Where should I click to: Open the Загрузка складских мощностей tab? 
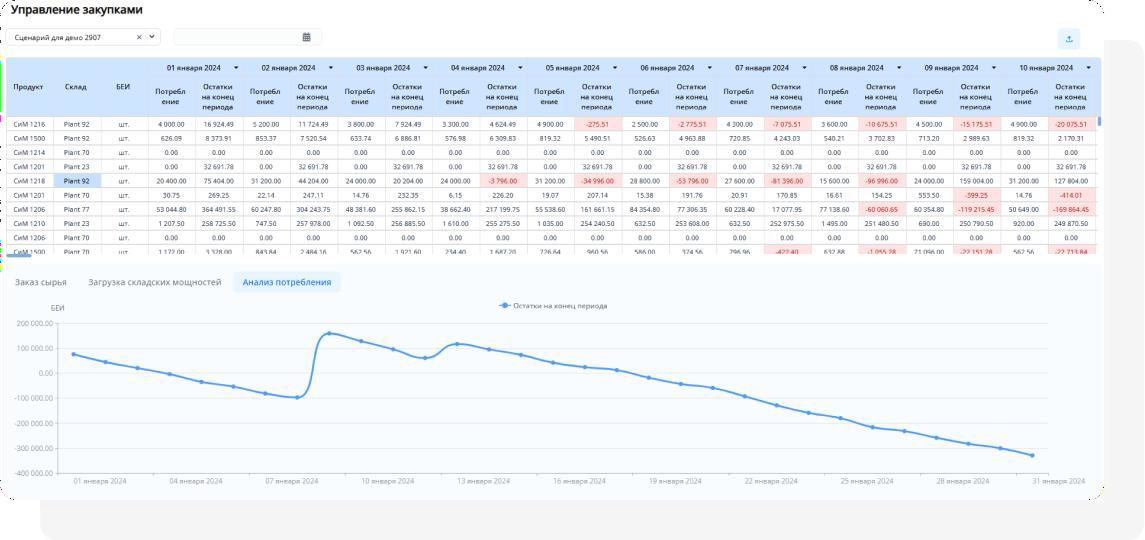click(154, 282)
